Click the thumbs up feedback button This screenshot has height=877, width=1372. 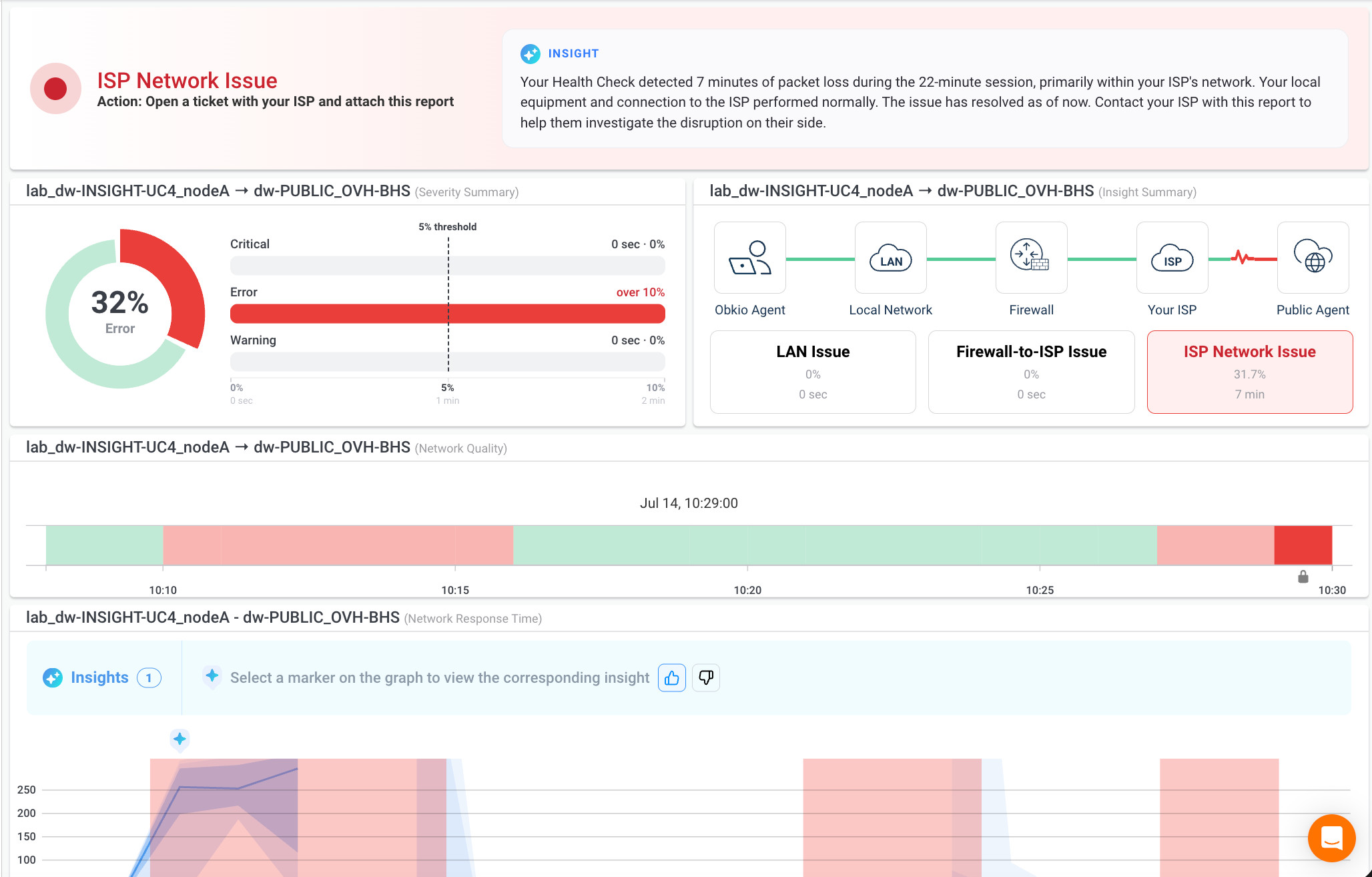click(x=672, y=678)
